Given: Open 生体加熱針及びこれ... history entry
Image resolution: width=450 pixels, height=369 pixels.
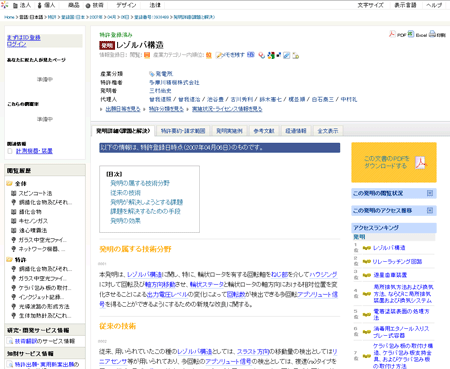Looking at the screenshot, I should [x=45, y=316].
